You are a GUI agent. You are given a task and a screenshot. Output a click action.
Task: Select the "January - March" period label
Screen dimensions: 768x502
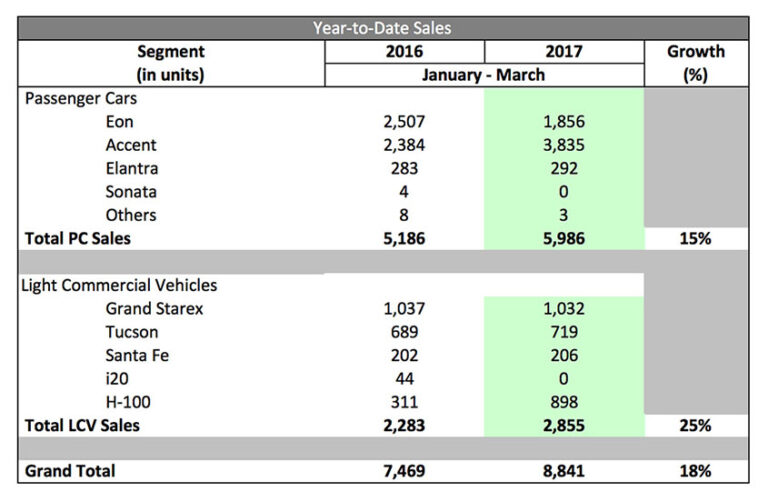point(483,75)
